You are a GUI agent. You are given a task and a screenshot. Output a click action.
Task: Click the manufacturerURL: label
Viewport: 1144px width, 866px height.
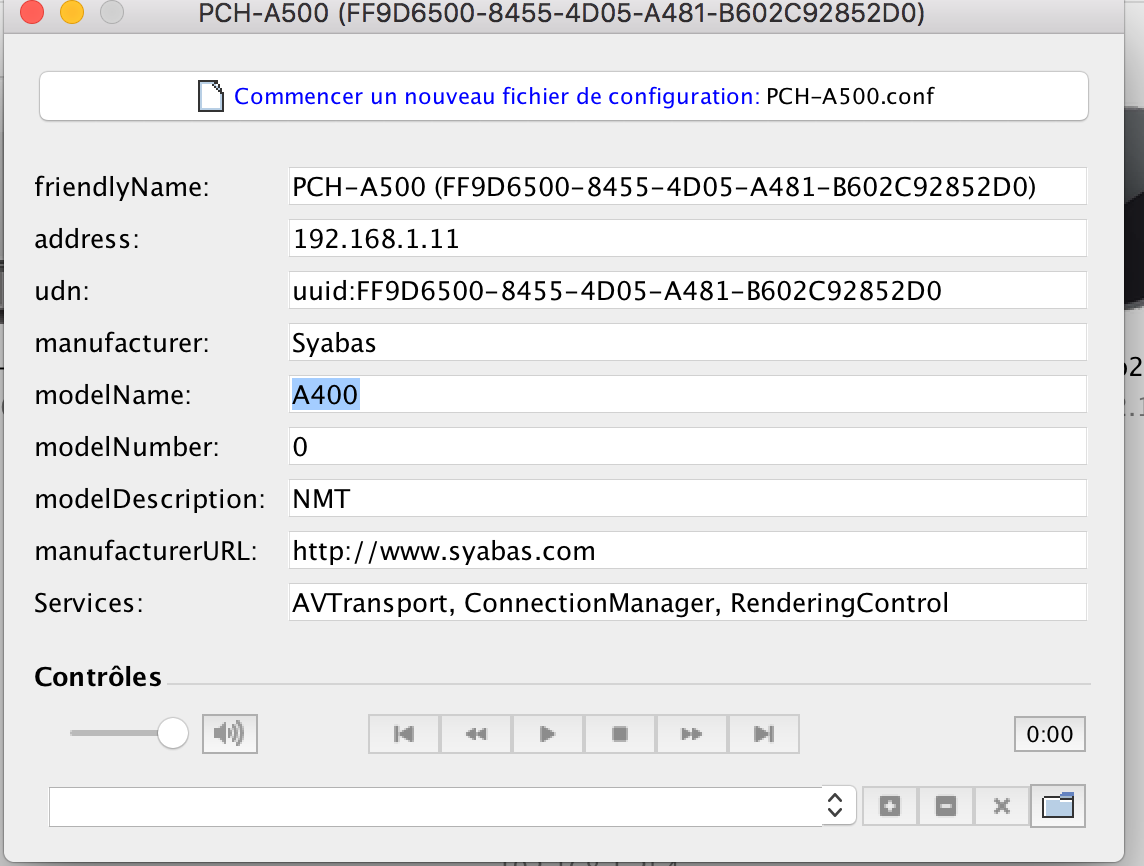click(146, 551)
